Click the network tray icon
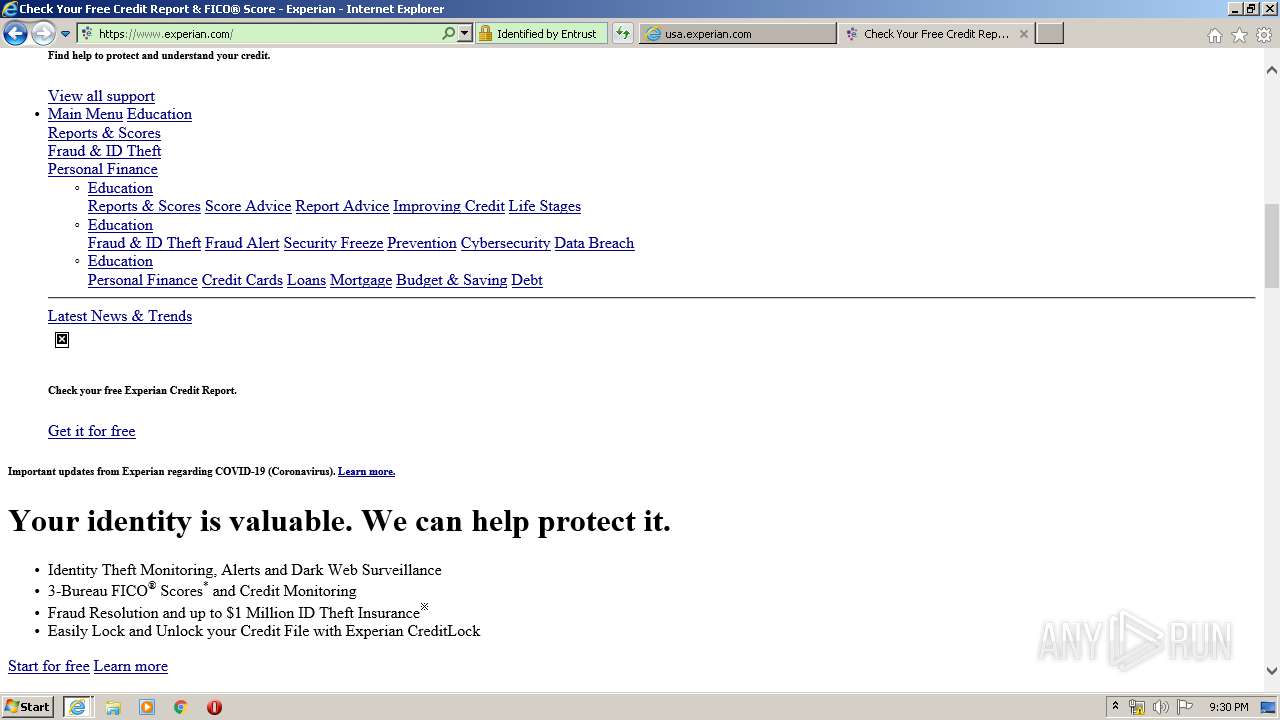Screen dimensions: 1280x720 (x=1137, y=707)
